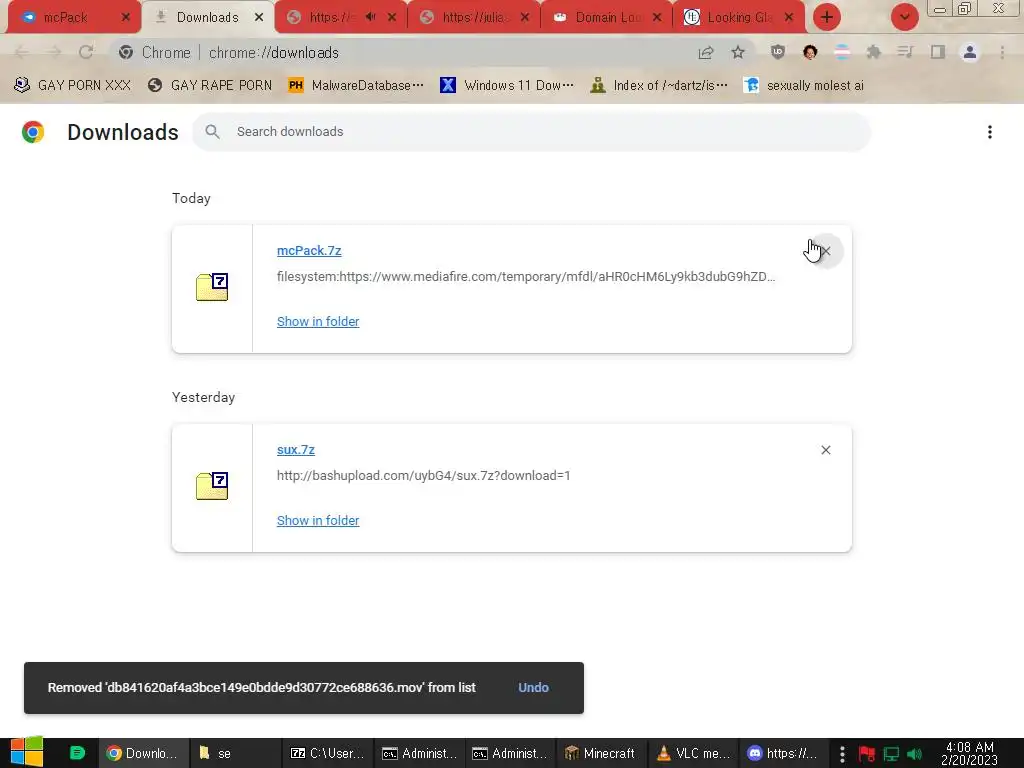Switch to Chrome Downlo... taskbar button
This screenshot has width=1024, height=768.
tap(143, 753)
